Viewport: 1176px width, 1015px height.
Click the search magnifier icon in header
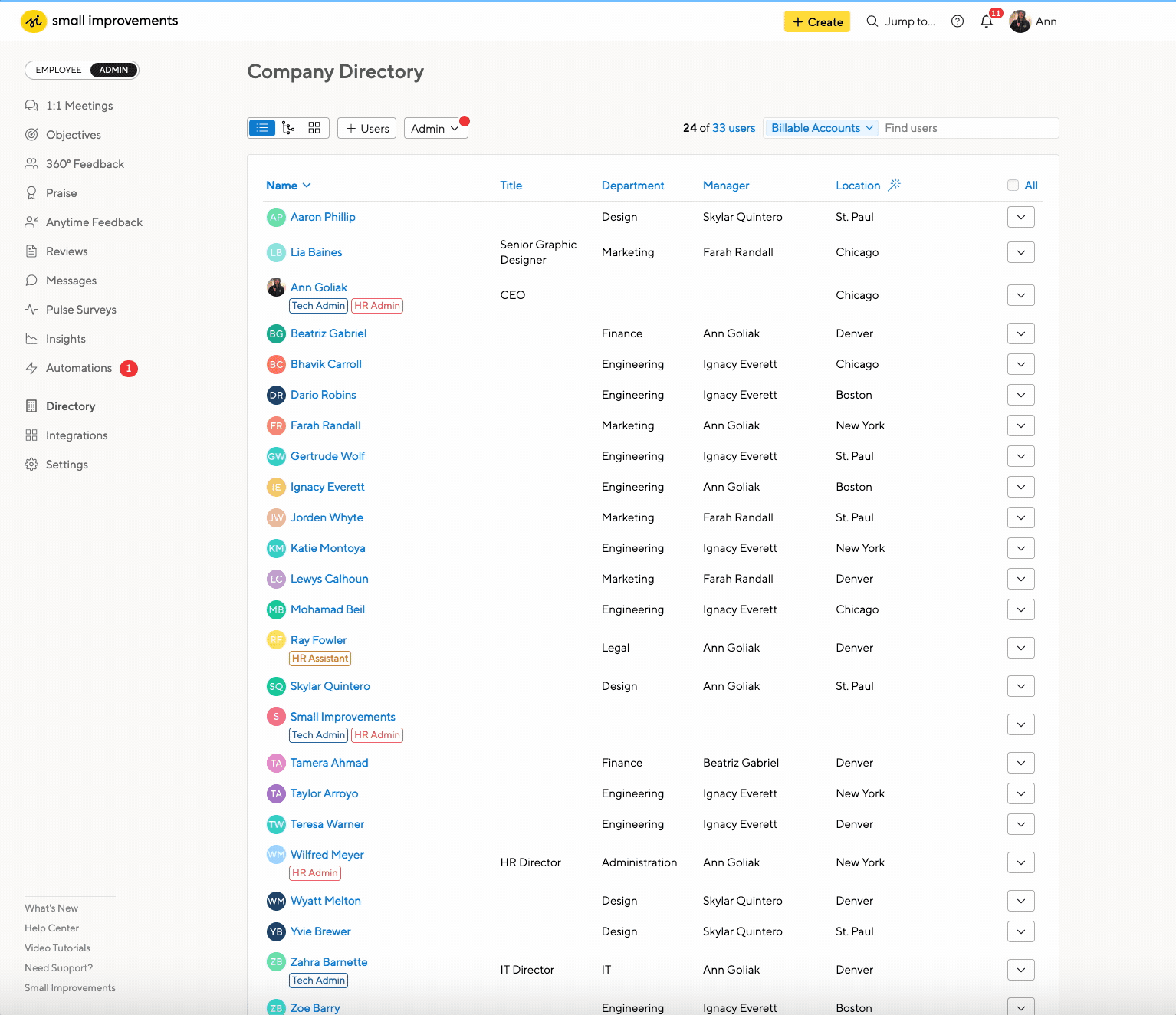tap(872, 21)
